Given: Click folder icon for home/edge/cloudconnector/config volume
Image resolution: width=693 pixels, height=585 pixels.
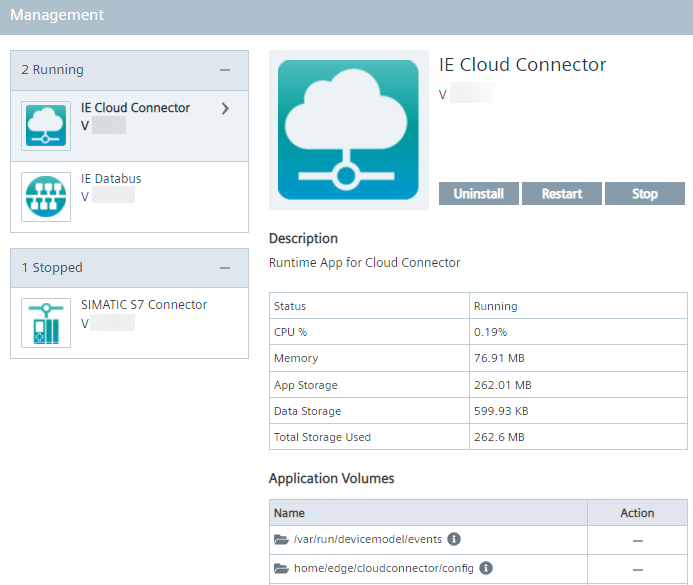Looking at the screenshot, I should point(281,569).
